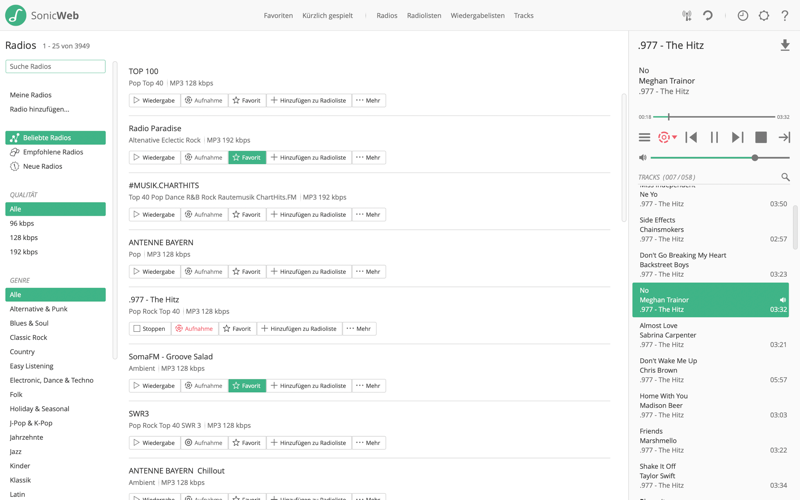Pause the current playback
Viewport: 800px width, 500px height.
714,137
